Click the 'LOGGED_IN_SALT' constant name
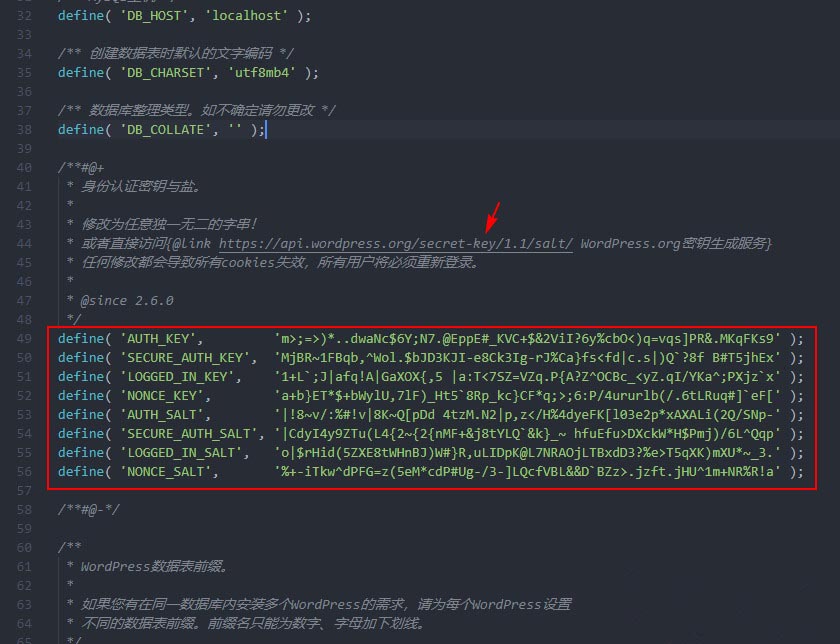Image resolution: width=840 pixels, height=644 pixels. (x=180, y=452)
